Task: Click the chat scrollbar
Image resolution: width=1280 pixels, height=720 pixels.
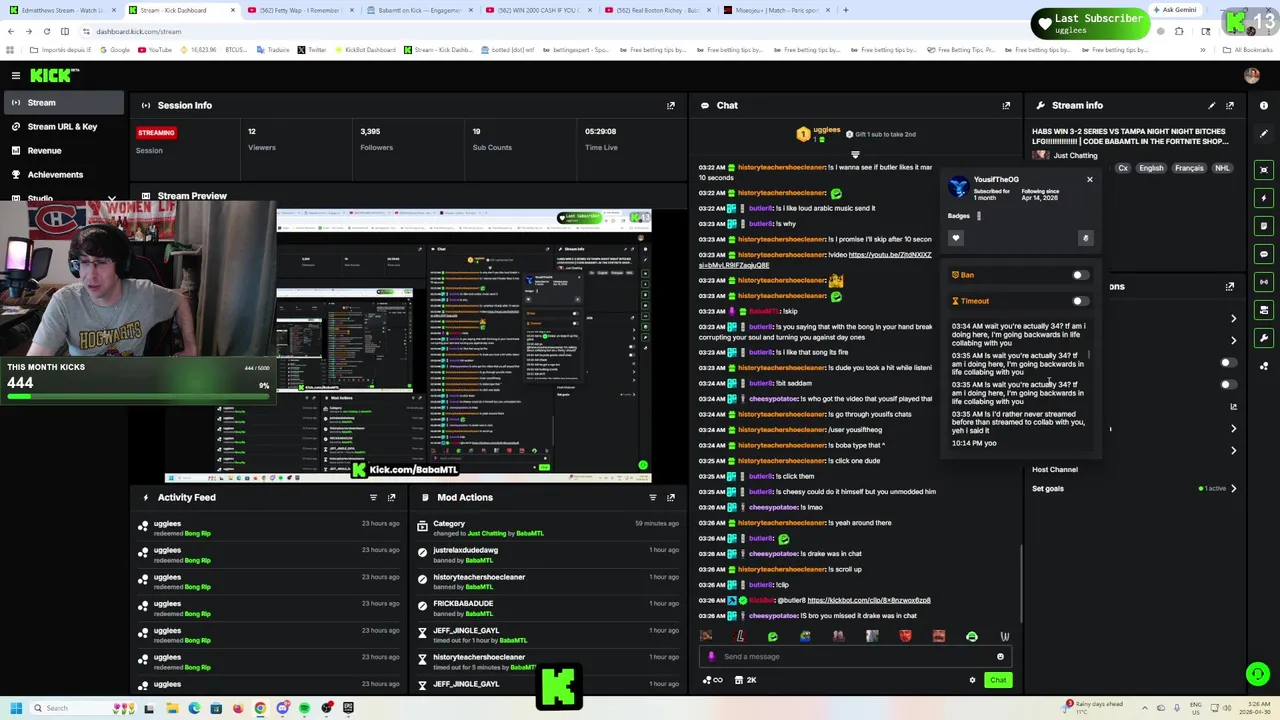Action: [1022, 584]
